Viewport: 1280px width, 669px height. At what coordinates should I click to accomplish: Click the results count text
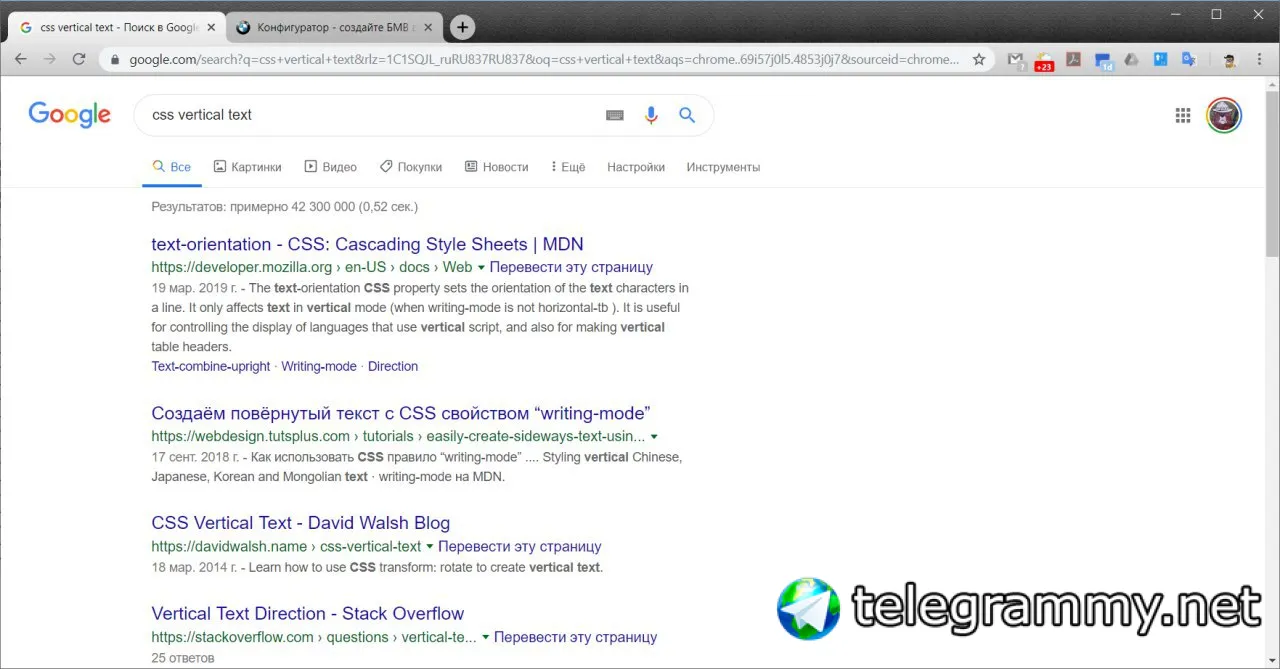pyautogui.click(x=284, y=207)
